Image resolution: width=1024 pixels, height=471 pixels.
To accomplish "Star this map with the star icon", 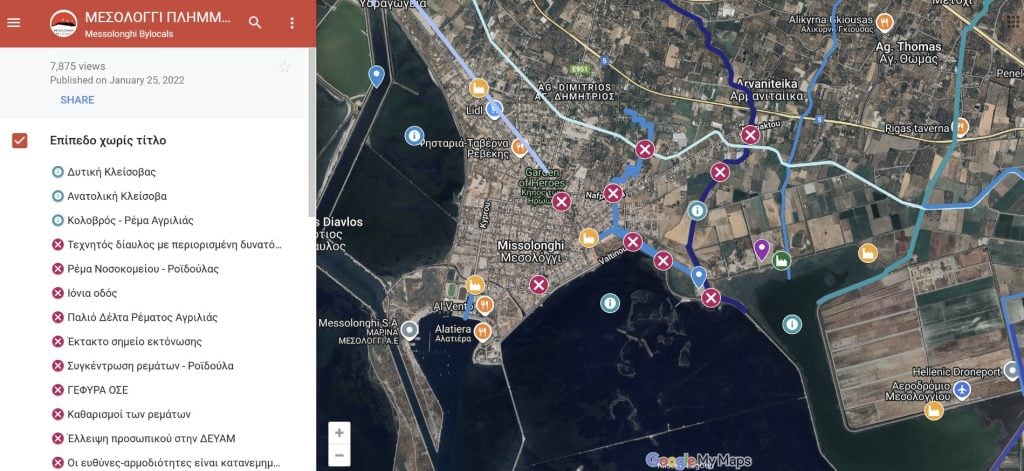I will (284, 67).
